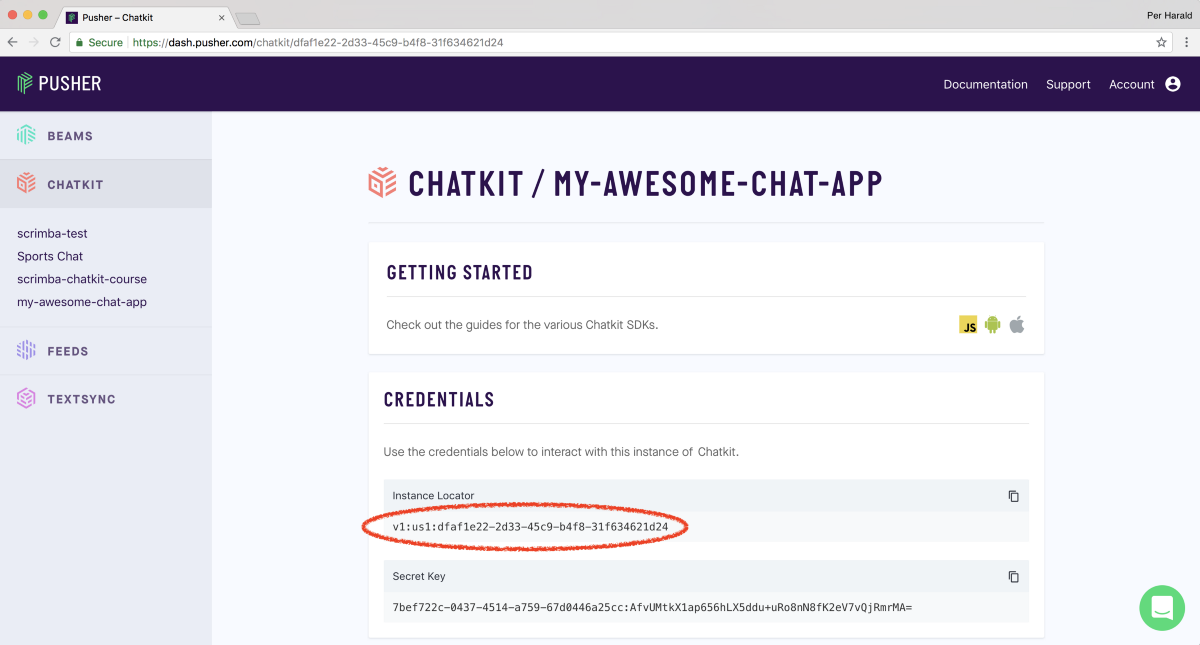This screenshot has width=1200, height=645.
Task: Copy the Instance Locator value
Action: click(1013, 496)
